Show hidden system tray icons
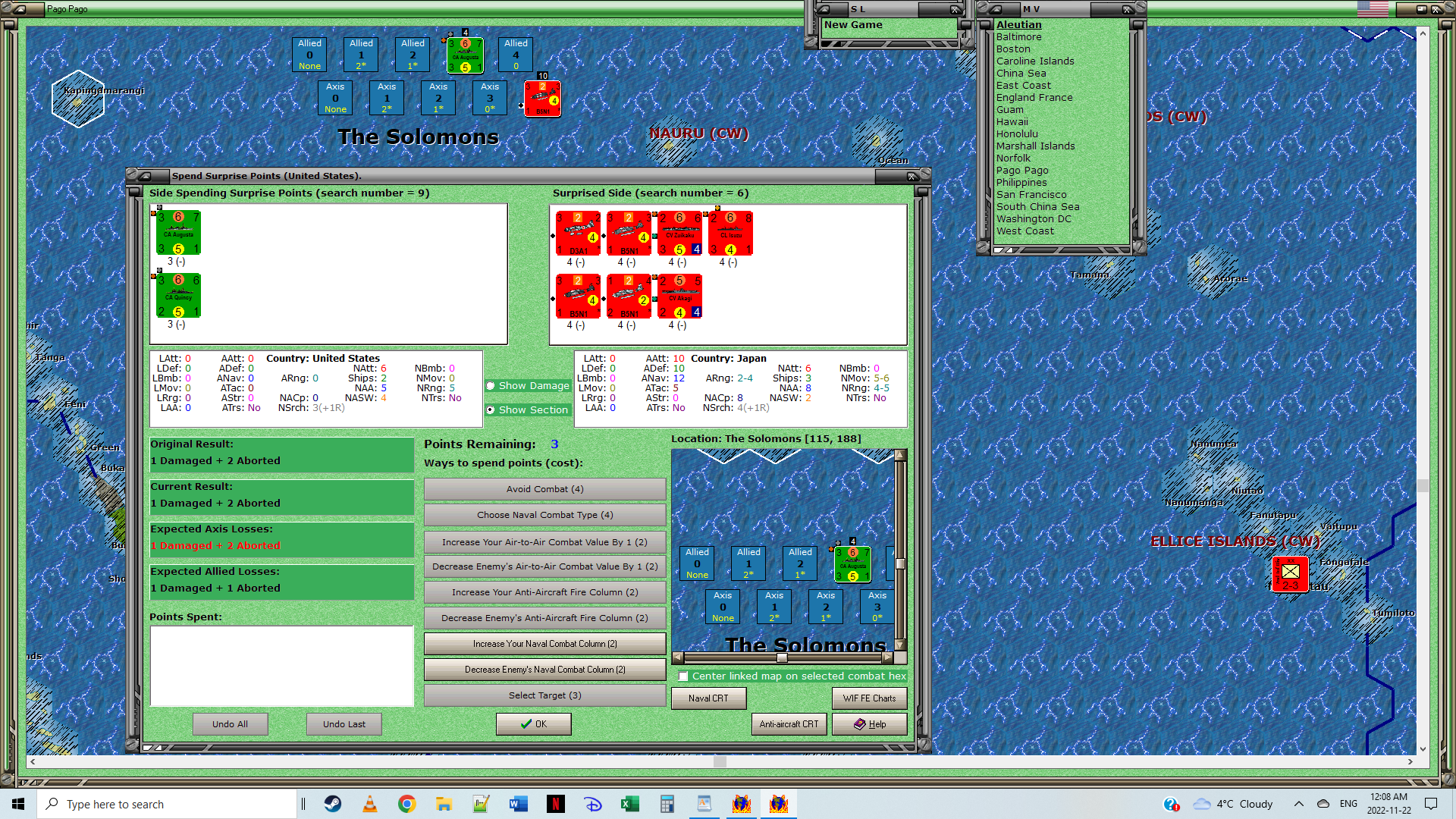This screenshot has width=1456, height=819. [1298, 804]
